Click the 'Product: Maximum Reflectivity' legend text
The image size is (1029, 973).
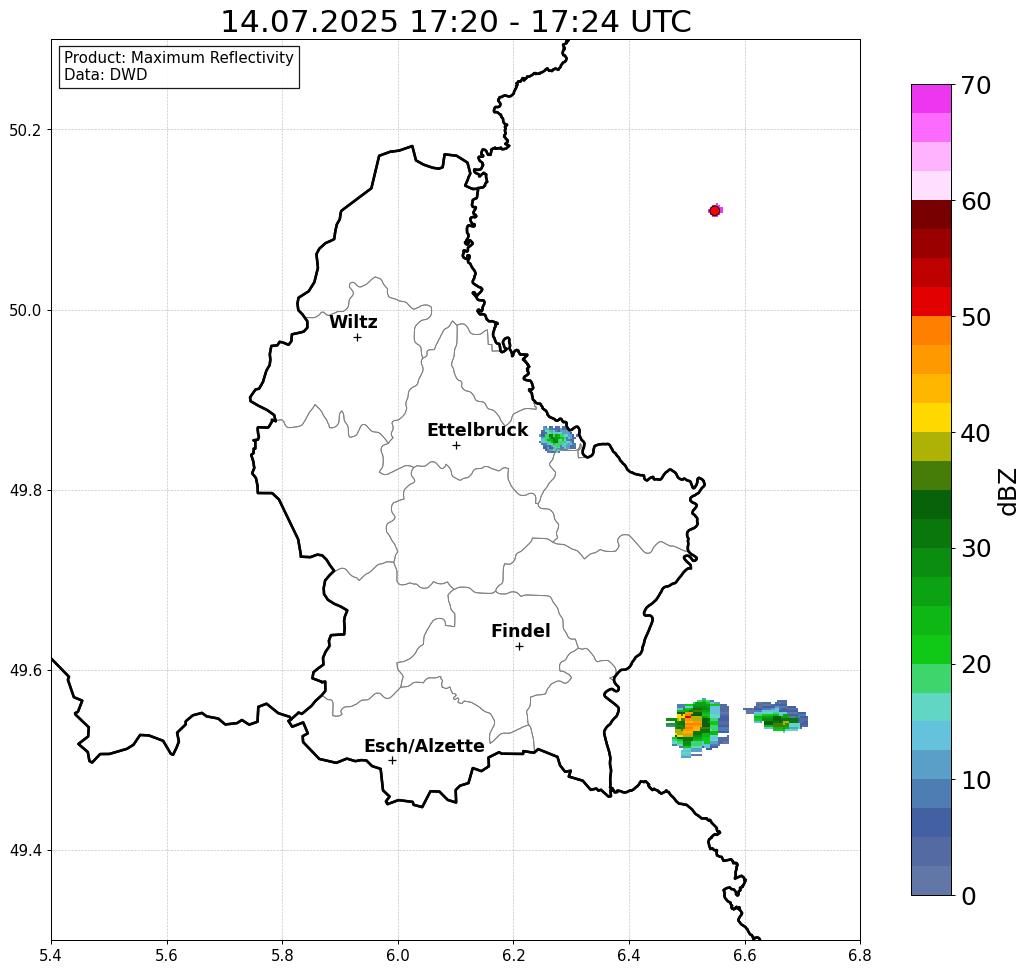point(178,58)
